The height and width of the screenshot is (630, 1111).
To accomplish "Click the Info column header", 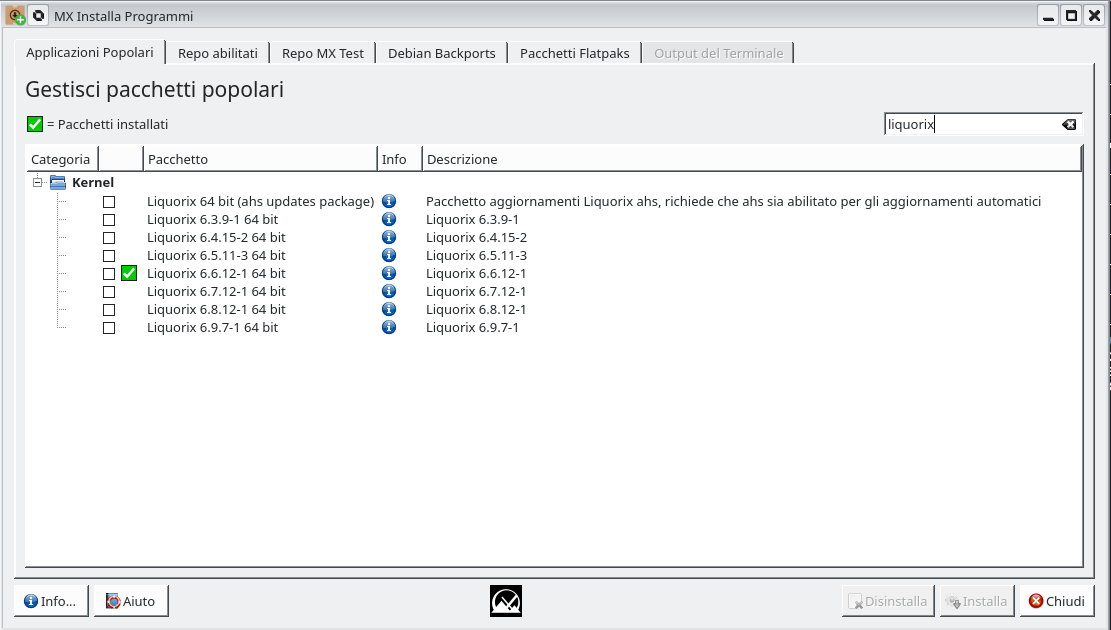I will pyautogui.click(x=400, y=159).
